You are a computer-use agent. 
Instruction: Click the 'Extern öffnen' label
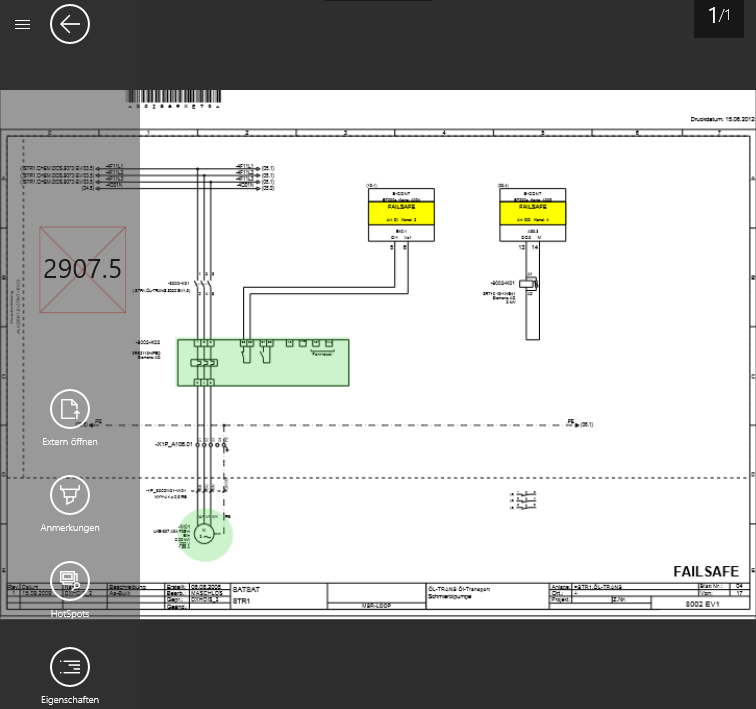pos(70,441)
